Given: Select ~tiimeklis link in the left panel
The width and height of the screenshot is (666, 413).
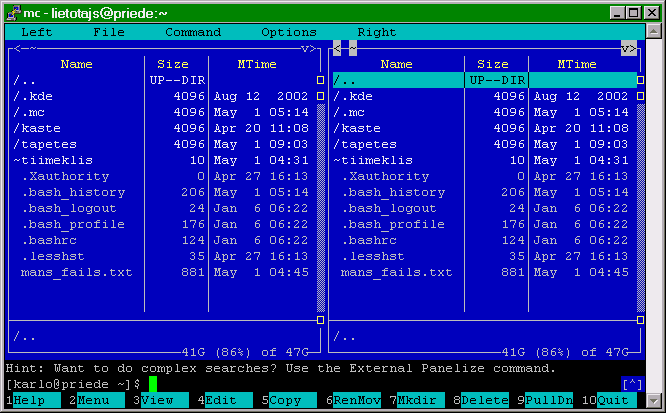Looking at the screenshot, I should coord(164,160).
